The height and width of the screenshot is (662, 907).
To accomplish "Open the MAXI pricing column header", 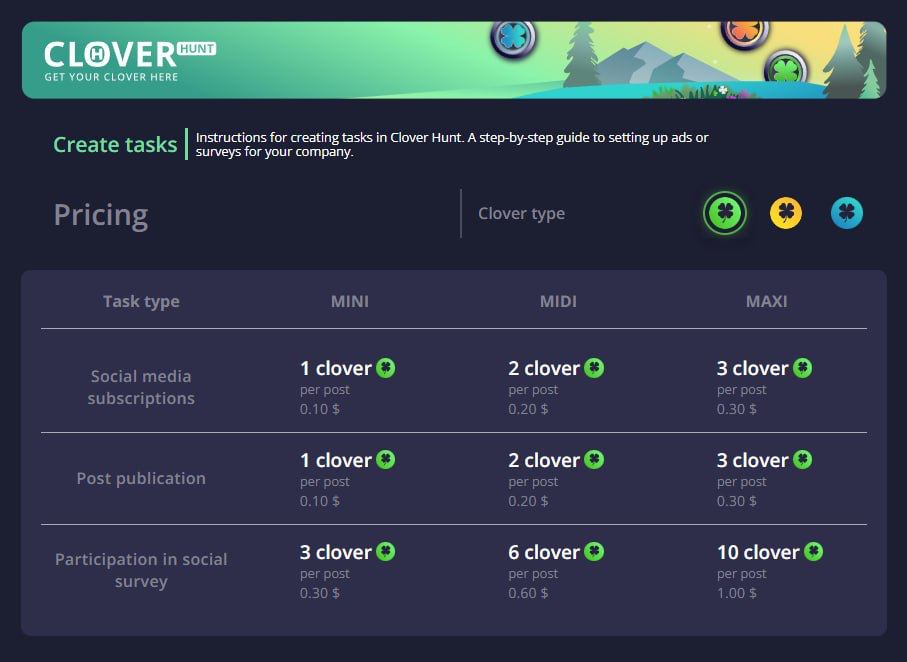I will click(766, 300).
